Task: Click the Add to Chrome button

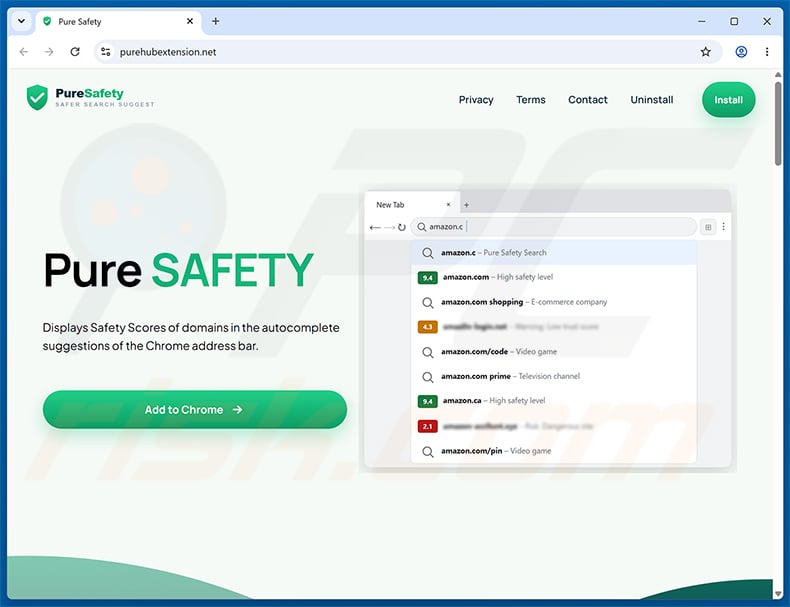Action: [x=195, y=410]
